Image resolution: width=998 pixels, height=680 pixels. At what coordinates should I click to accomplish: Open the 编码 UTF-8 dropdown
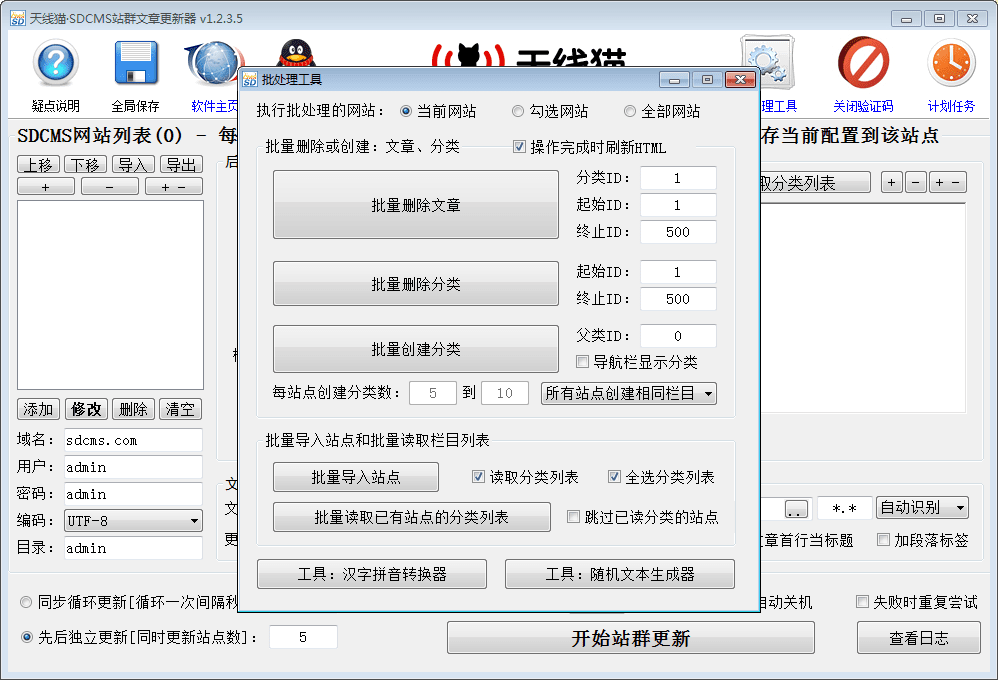tap(133, 521)
